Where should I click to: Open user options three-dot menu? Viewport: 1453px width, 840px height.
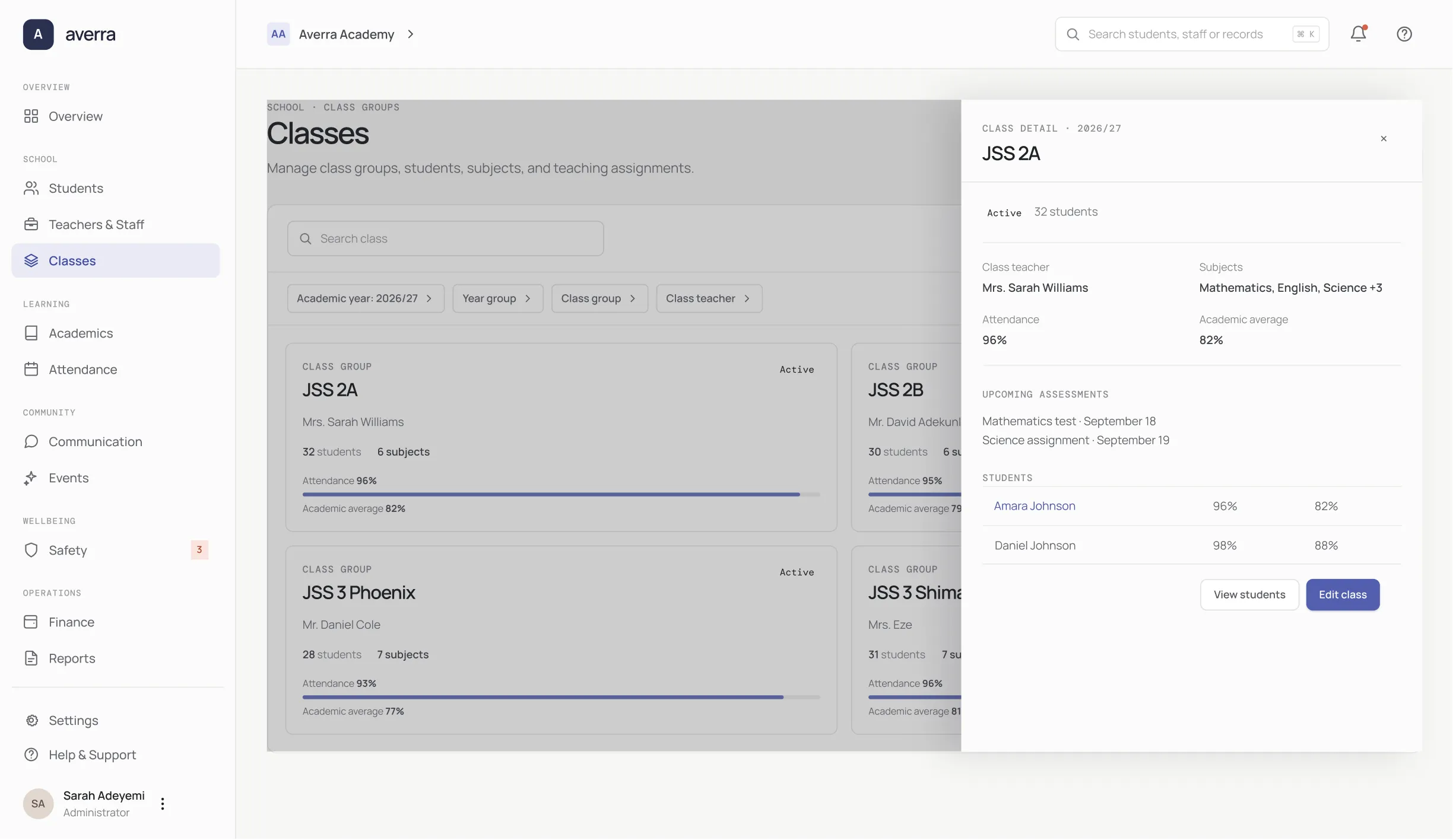pos(163,804)
